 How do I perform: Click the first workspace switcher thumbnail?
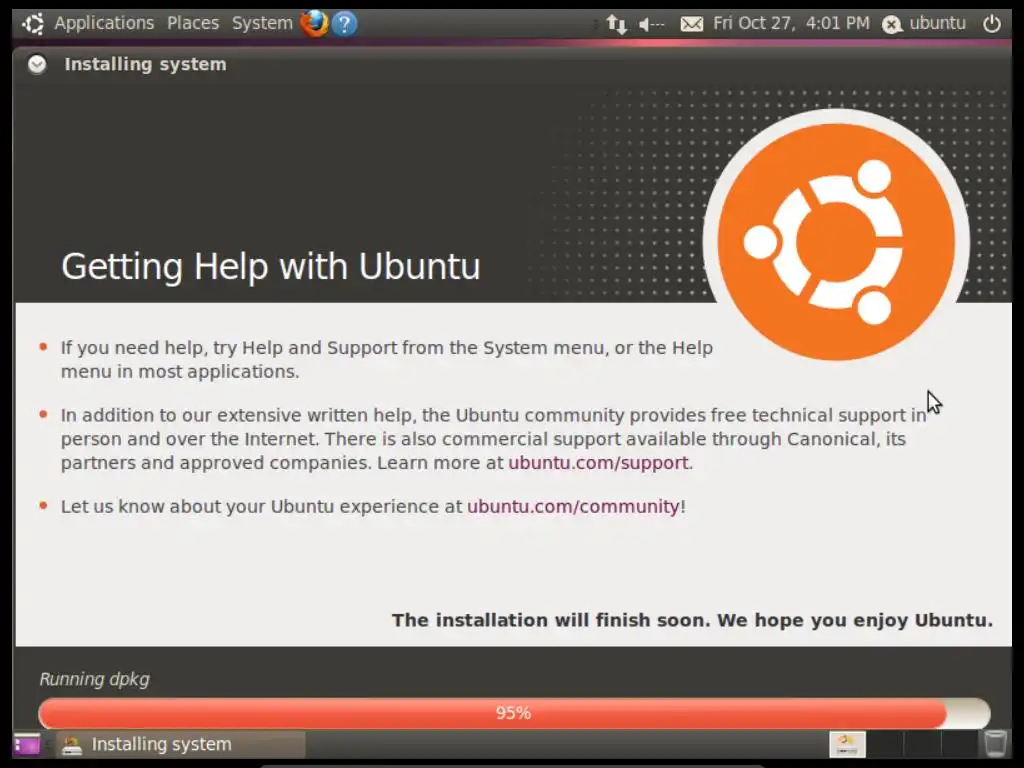click(847, 744)
